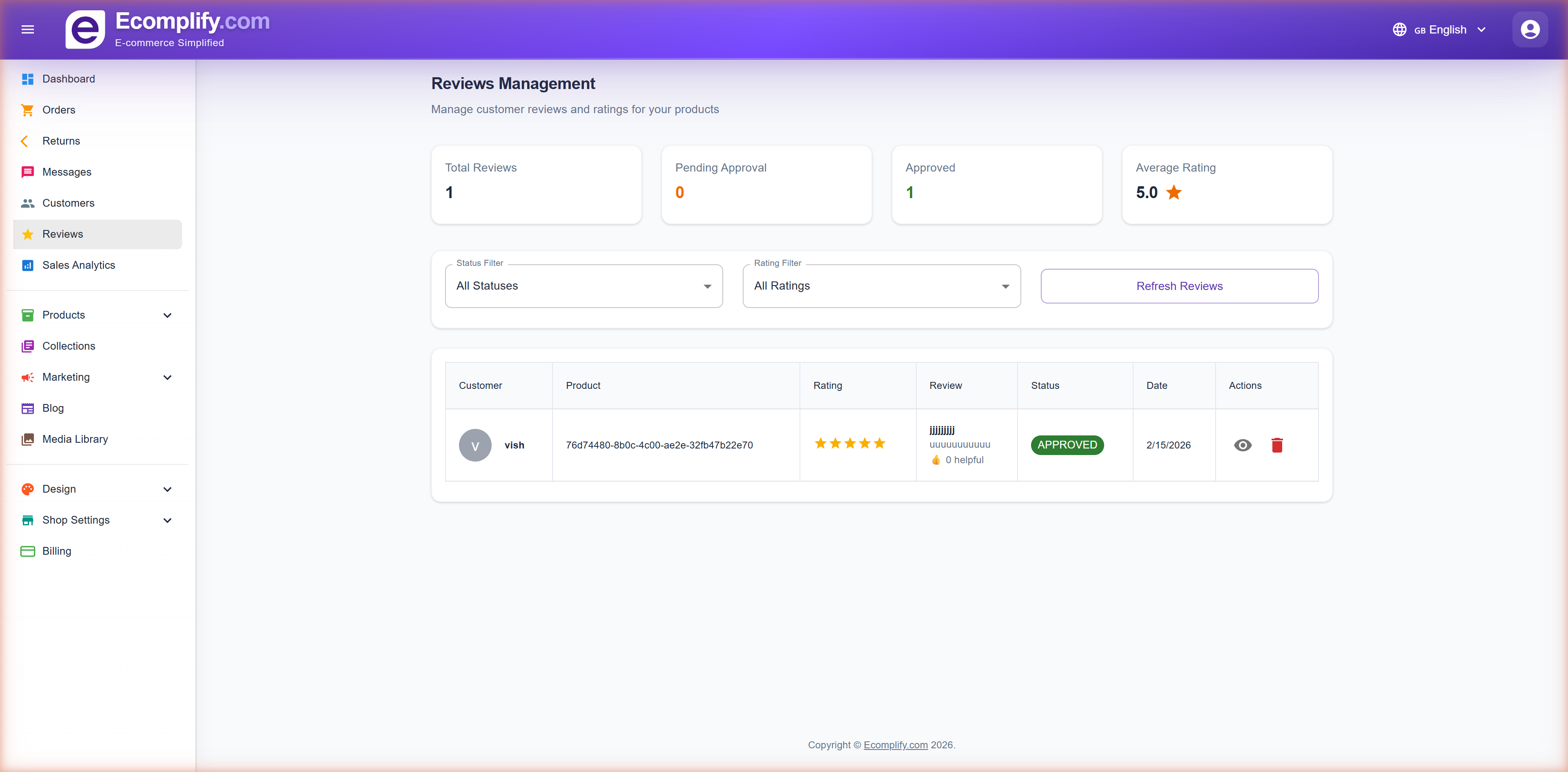Screen dimensions: 1568x772
Task: Click the thumbs-up helpful icon
Action: tap(935, 460)
